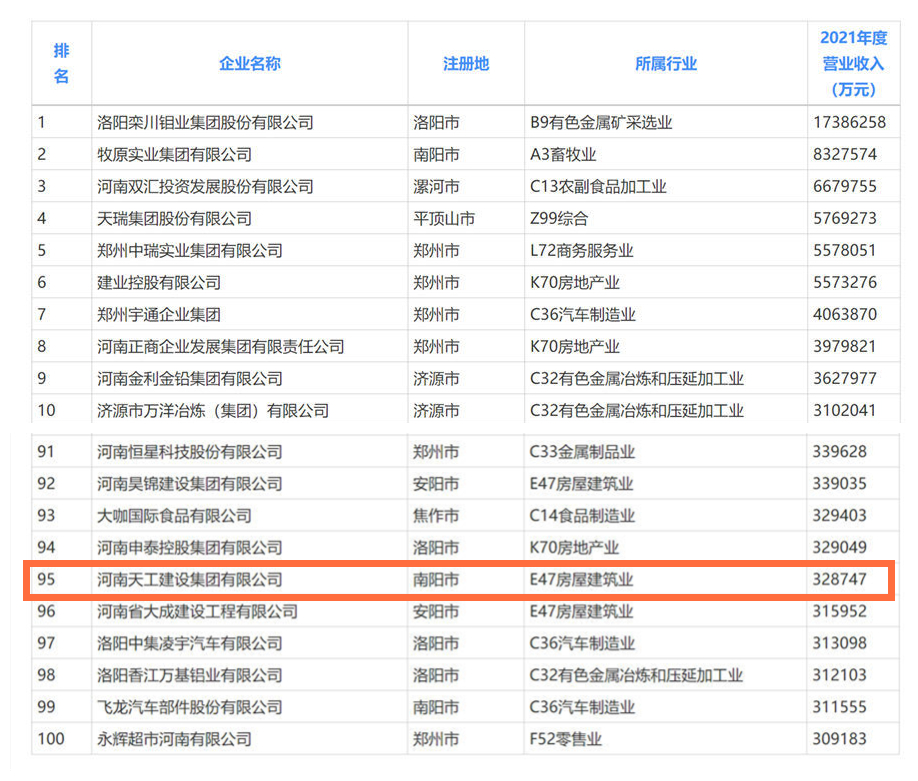The width and height of the screenshot is (918, 781).
Task: Select 大咖国际食品有限公司 company name
Action: pyautogui.click(x=174, y=515)
